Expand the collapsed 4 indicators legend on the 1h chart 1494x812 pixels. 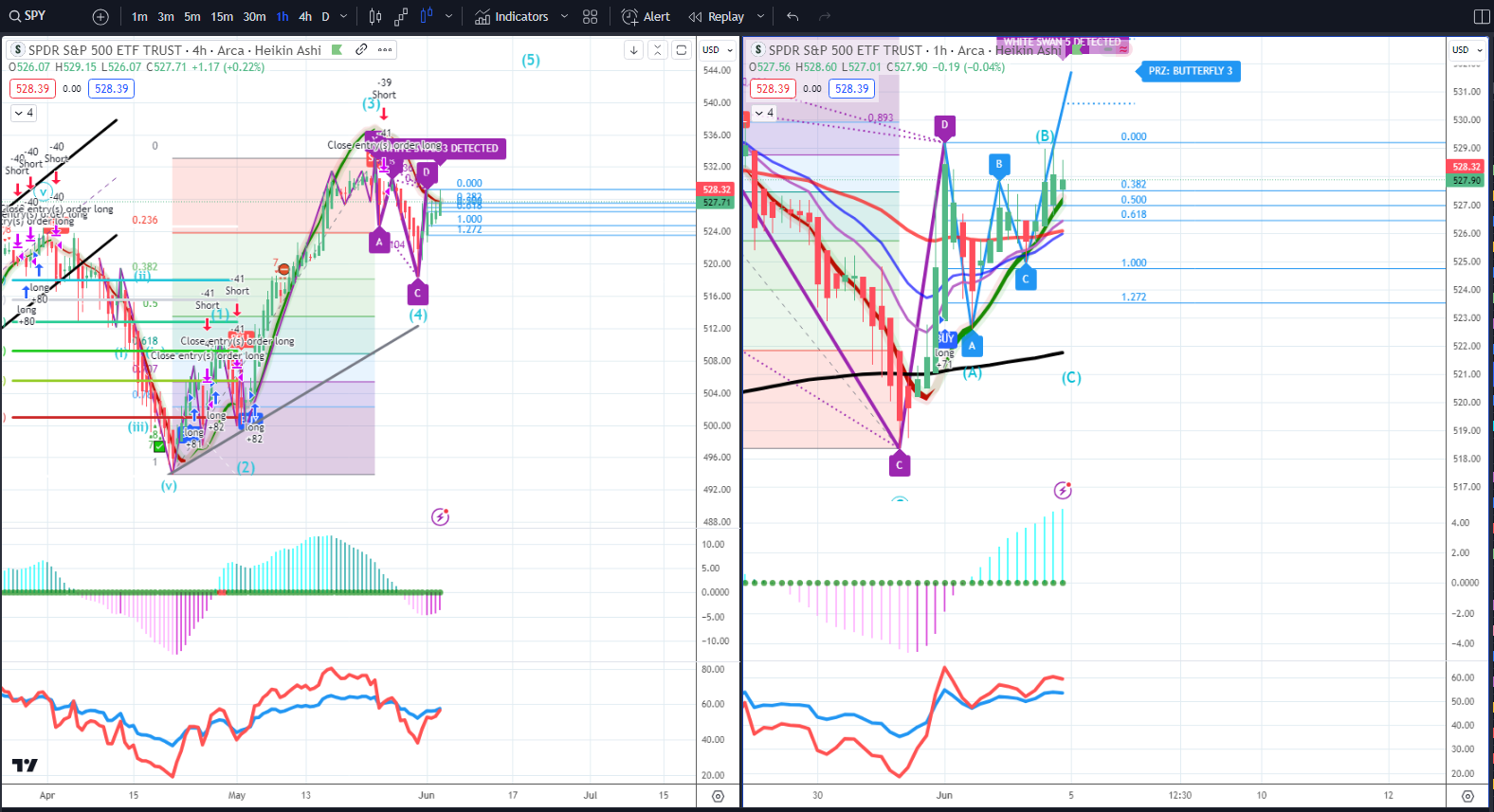[x=764, y=113]
